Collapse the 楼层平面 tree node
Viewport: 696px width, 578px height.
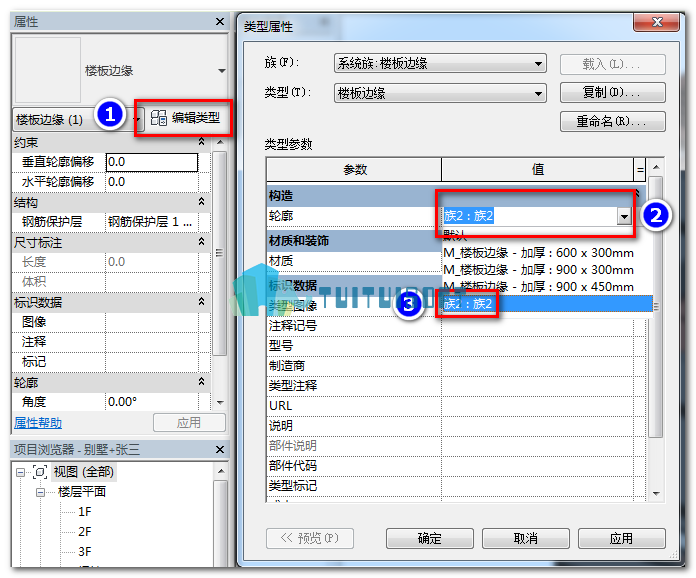tap(41, 492)
